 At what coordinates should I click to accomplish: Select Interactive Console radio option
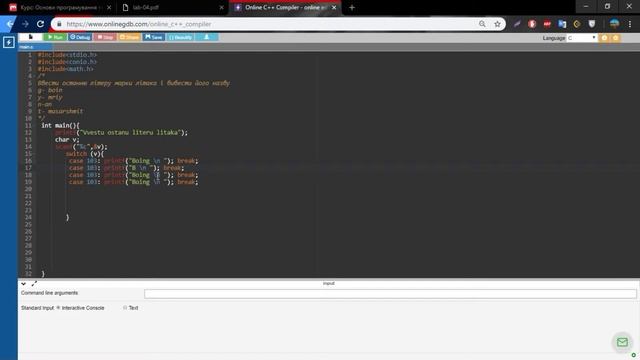click(58, 308)
